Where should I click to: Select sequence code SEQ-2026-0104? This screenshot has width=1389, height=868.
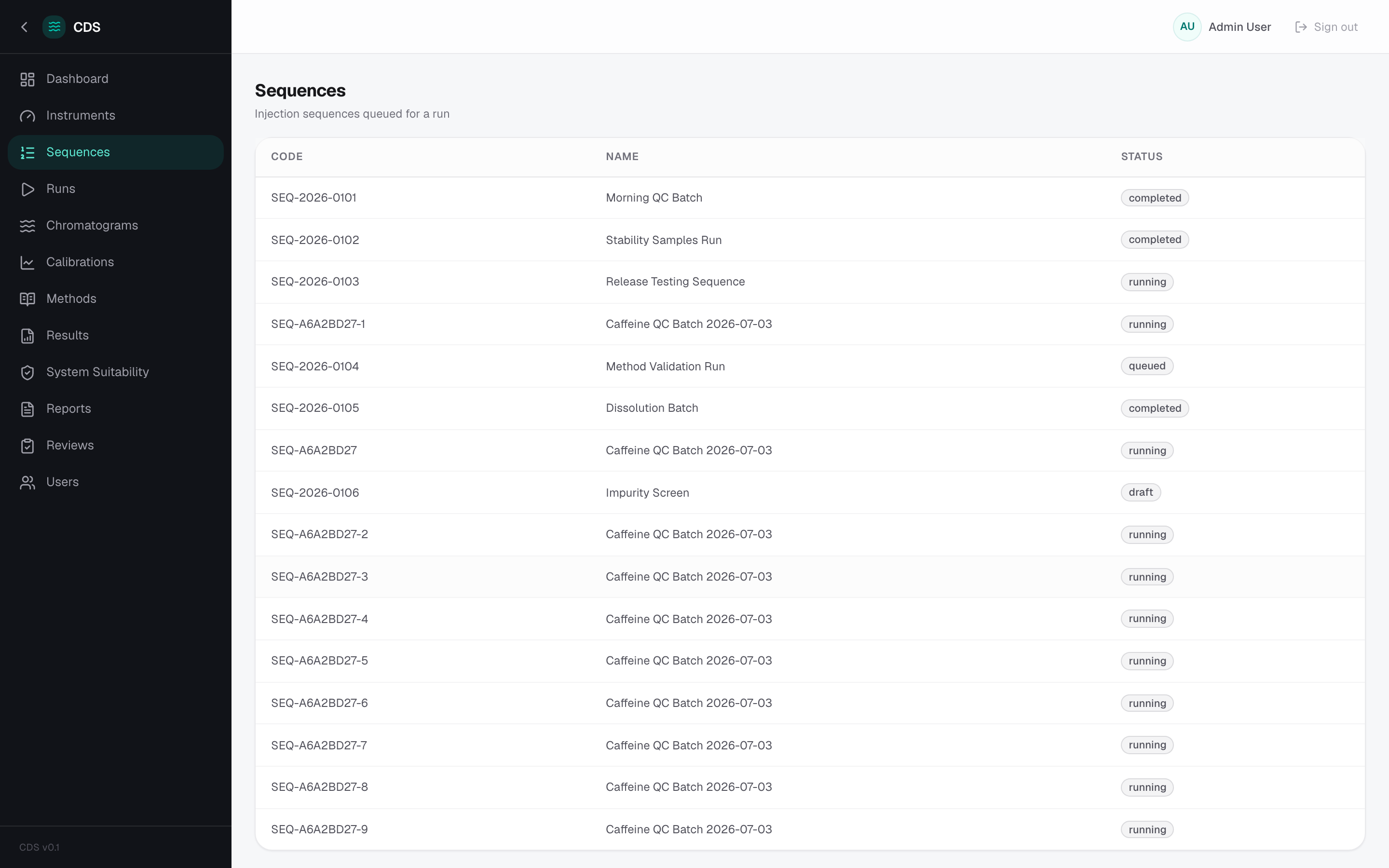(x=314, y=366)
